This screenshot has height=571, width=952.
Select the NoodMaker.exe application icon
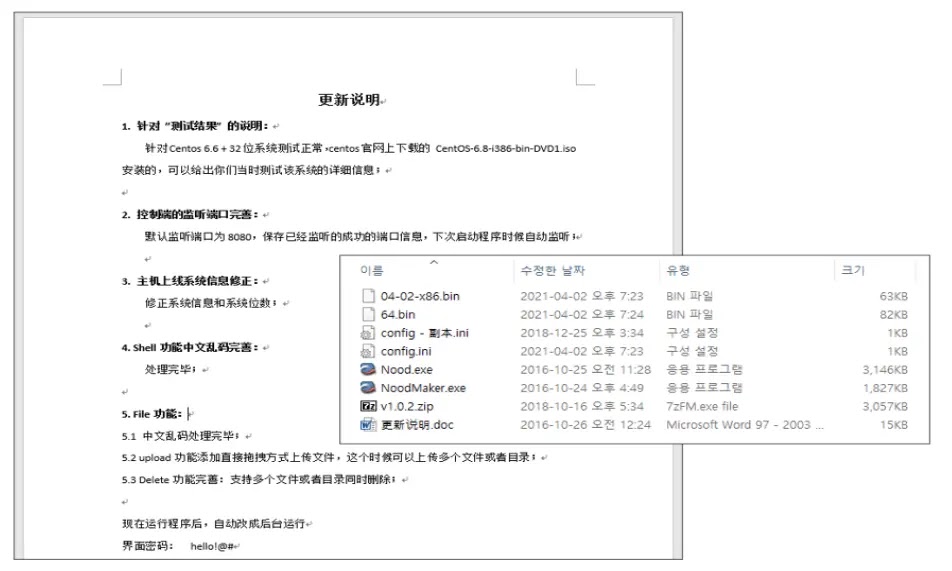click(x=367, y=387)
